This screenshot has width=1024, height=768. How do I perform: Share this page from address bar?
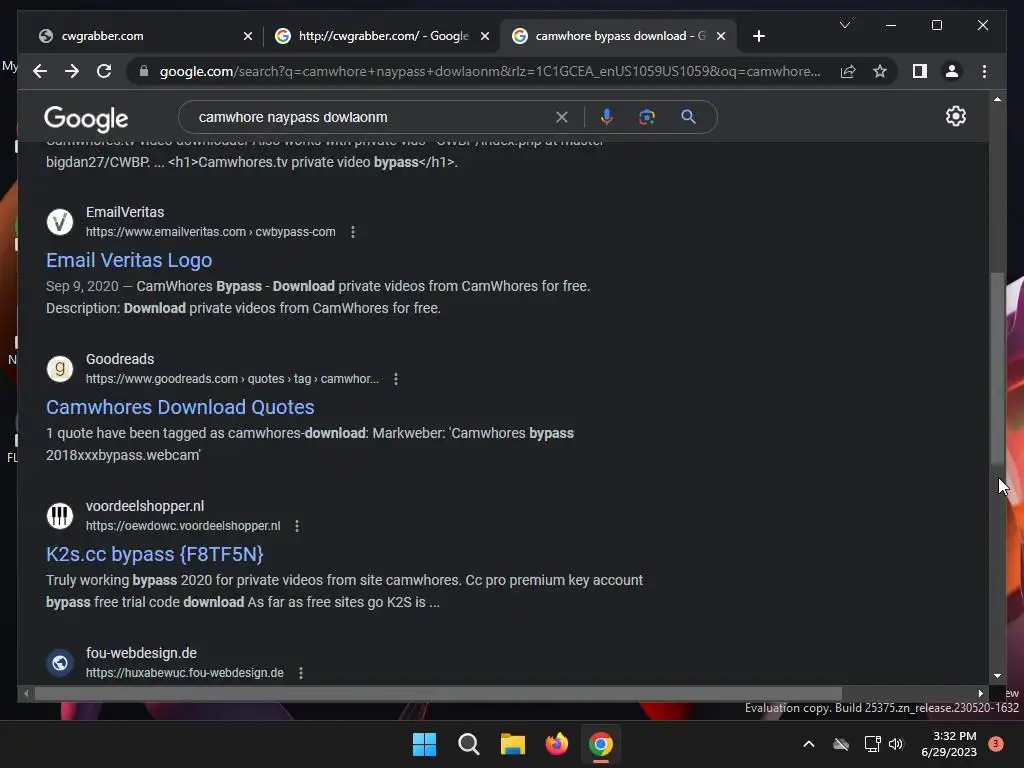[x=848, y=71]
